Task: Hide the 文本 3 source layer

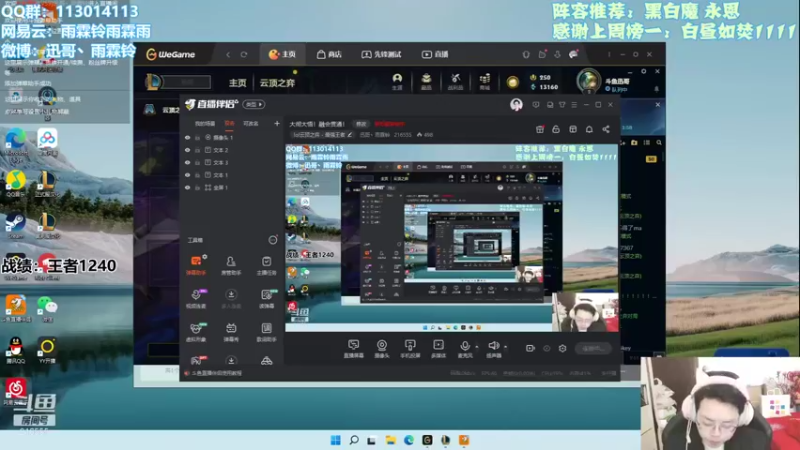Action: tap(187, 163)
